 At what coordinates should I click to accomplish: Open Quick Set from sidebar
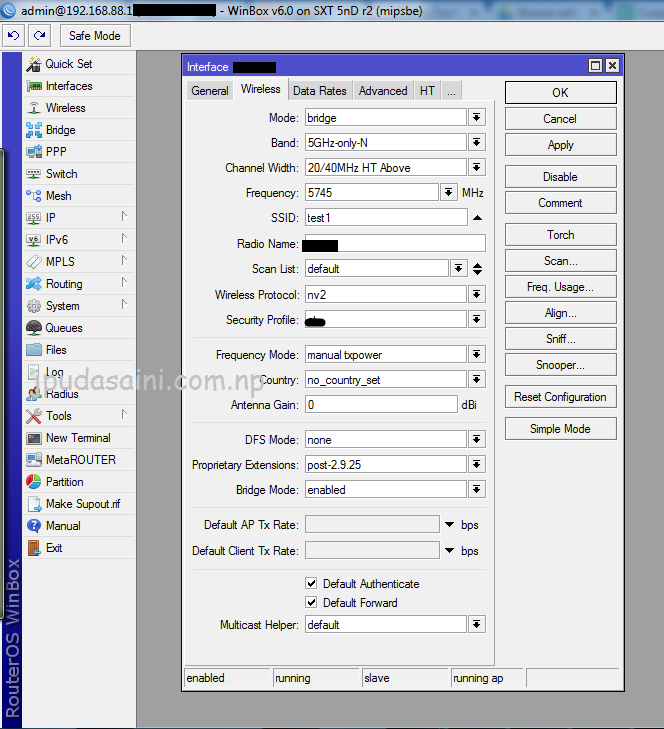pyautogui.click(x=79, y=64)
